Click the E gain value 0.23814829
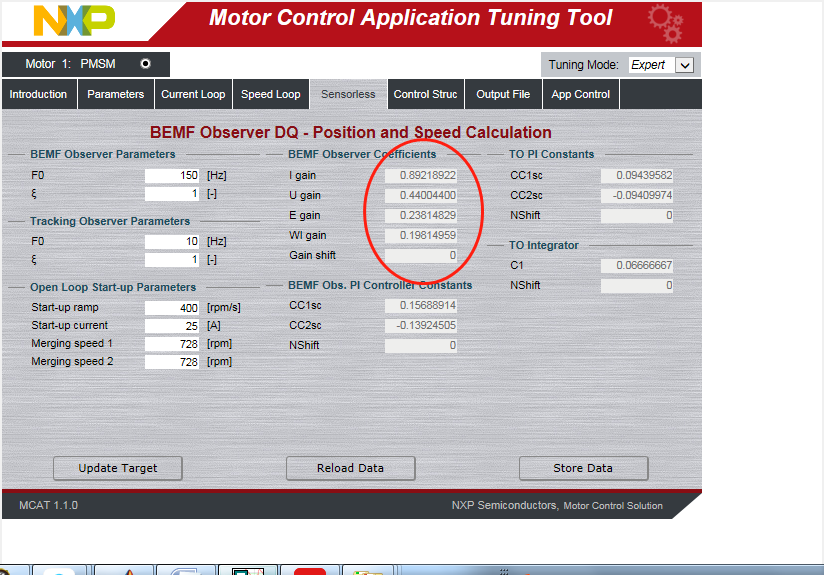Screen dimensions: 824x575 [421, 215]
